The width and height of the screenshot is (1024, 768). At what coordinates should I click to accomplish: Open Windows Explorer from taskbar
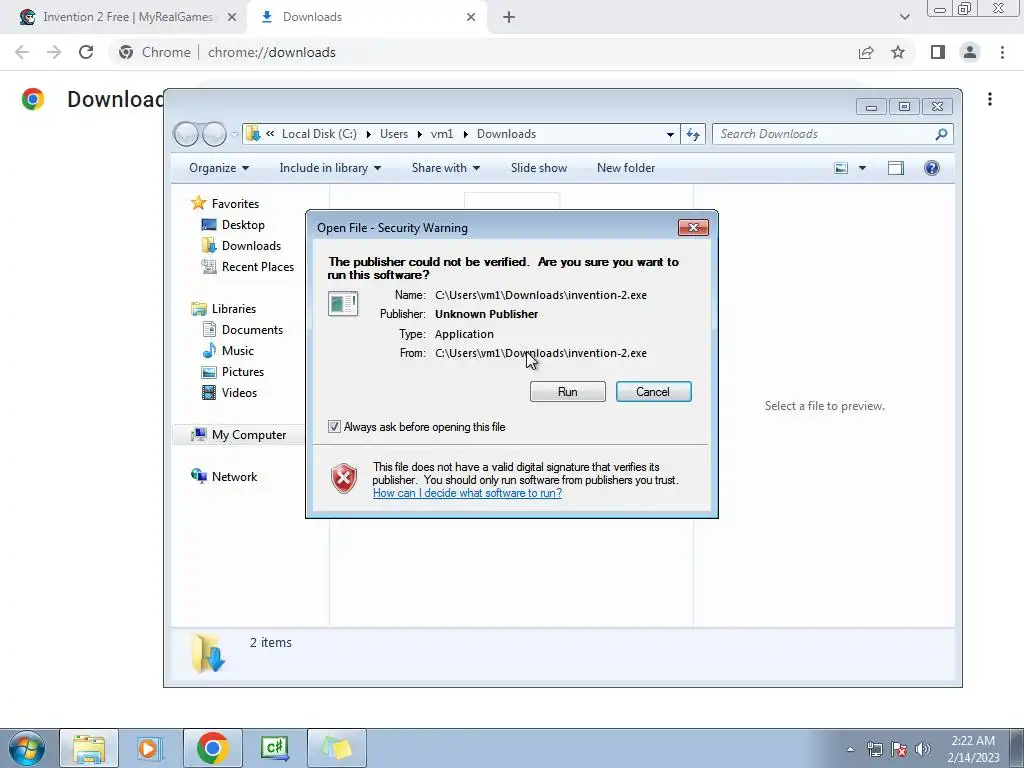tap(89, 748)
